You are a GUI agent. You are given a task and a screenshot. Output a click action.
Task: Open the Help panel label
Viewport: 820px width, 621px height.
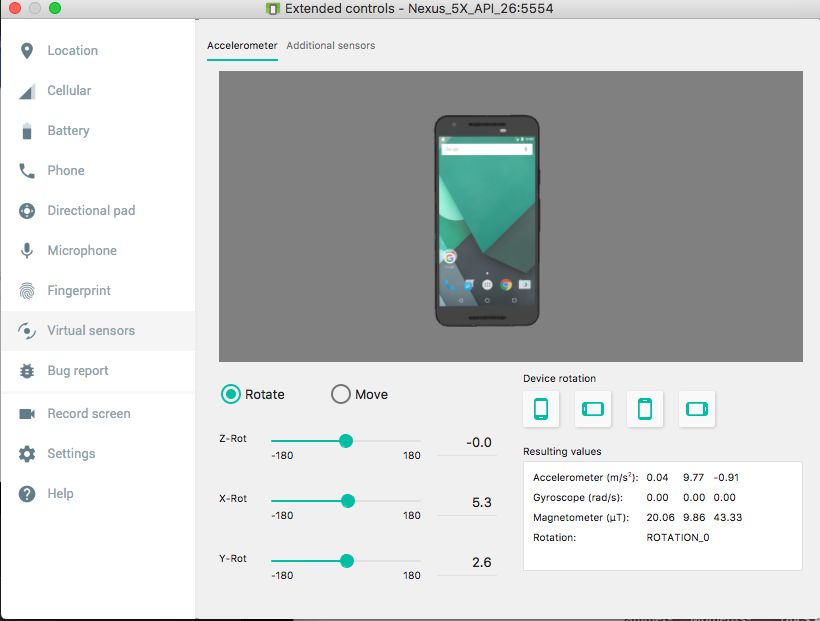(x=60, y=493)
